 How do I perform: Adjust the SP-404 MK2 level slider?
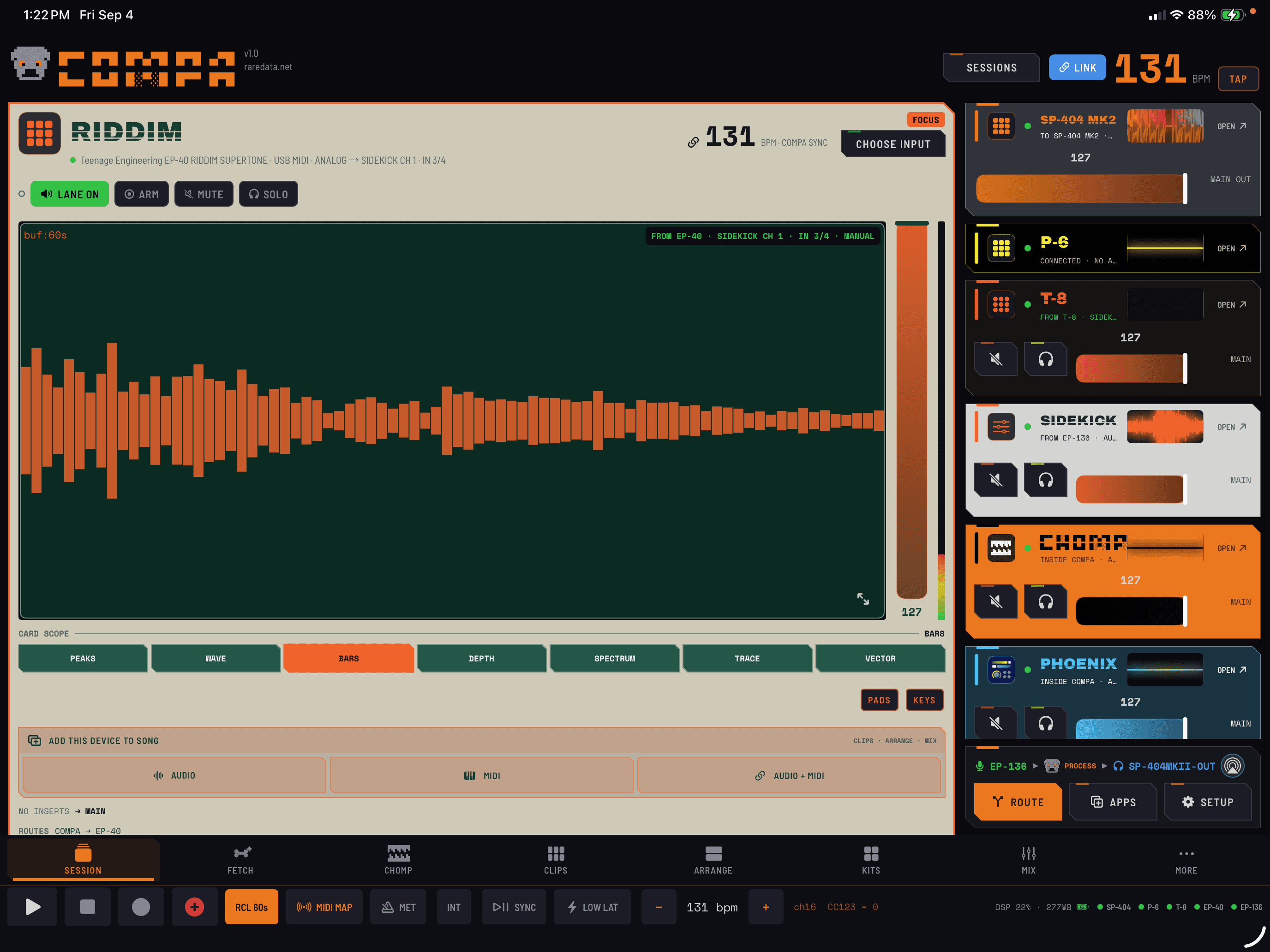(x=1081, y=188)
